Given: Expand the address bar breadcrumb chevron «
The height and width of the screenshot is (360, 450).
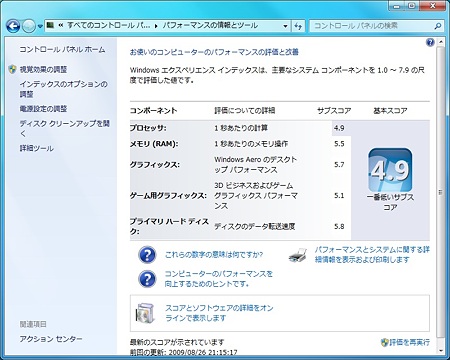Looking at the screenshot, I should (x=61, y=25).
